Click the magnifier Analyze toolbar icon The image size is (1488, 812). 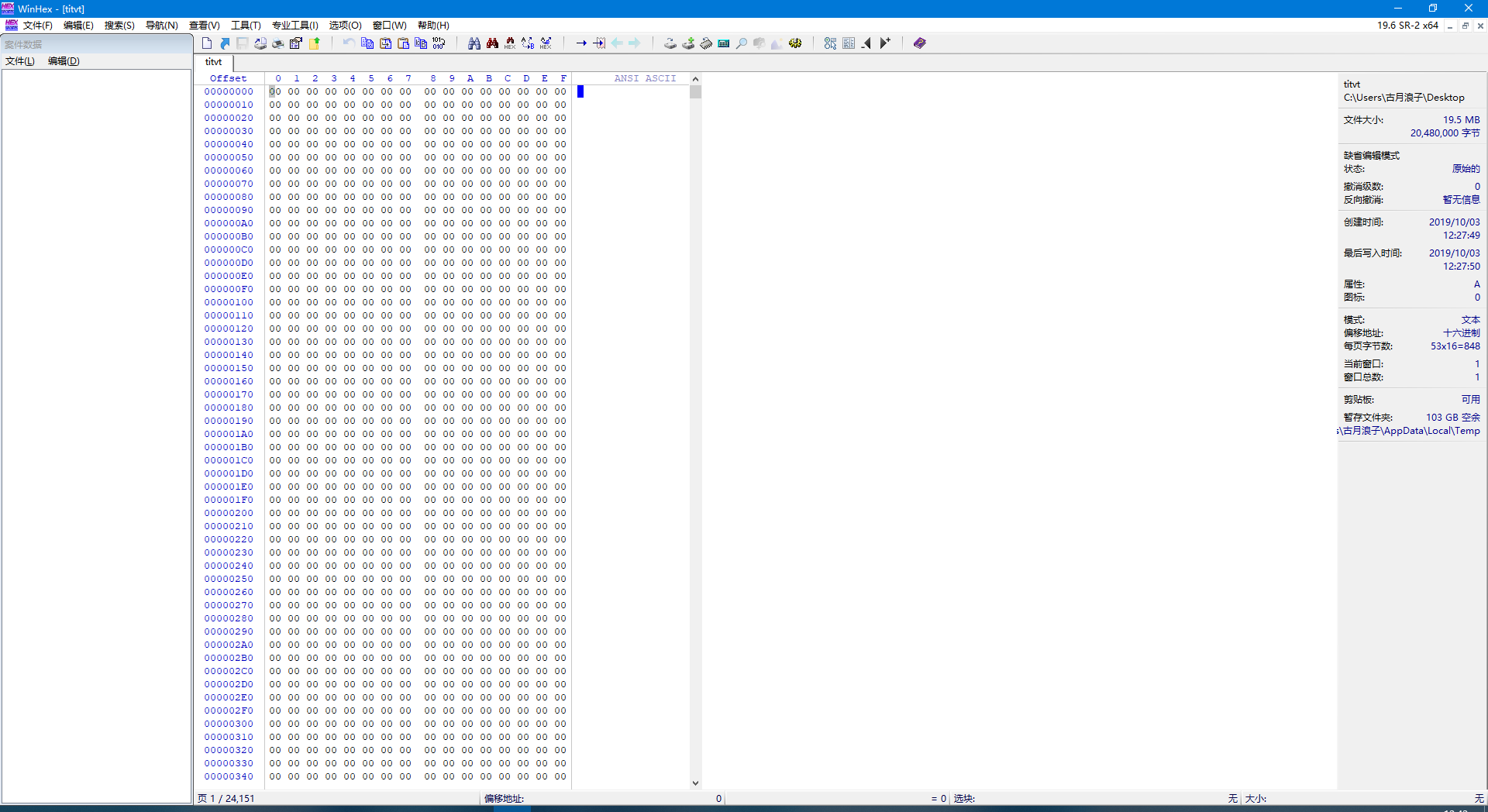pyautogui.click(x=742, y=43)
